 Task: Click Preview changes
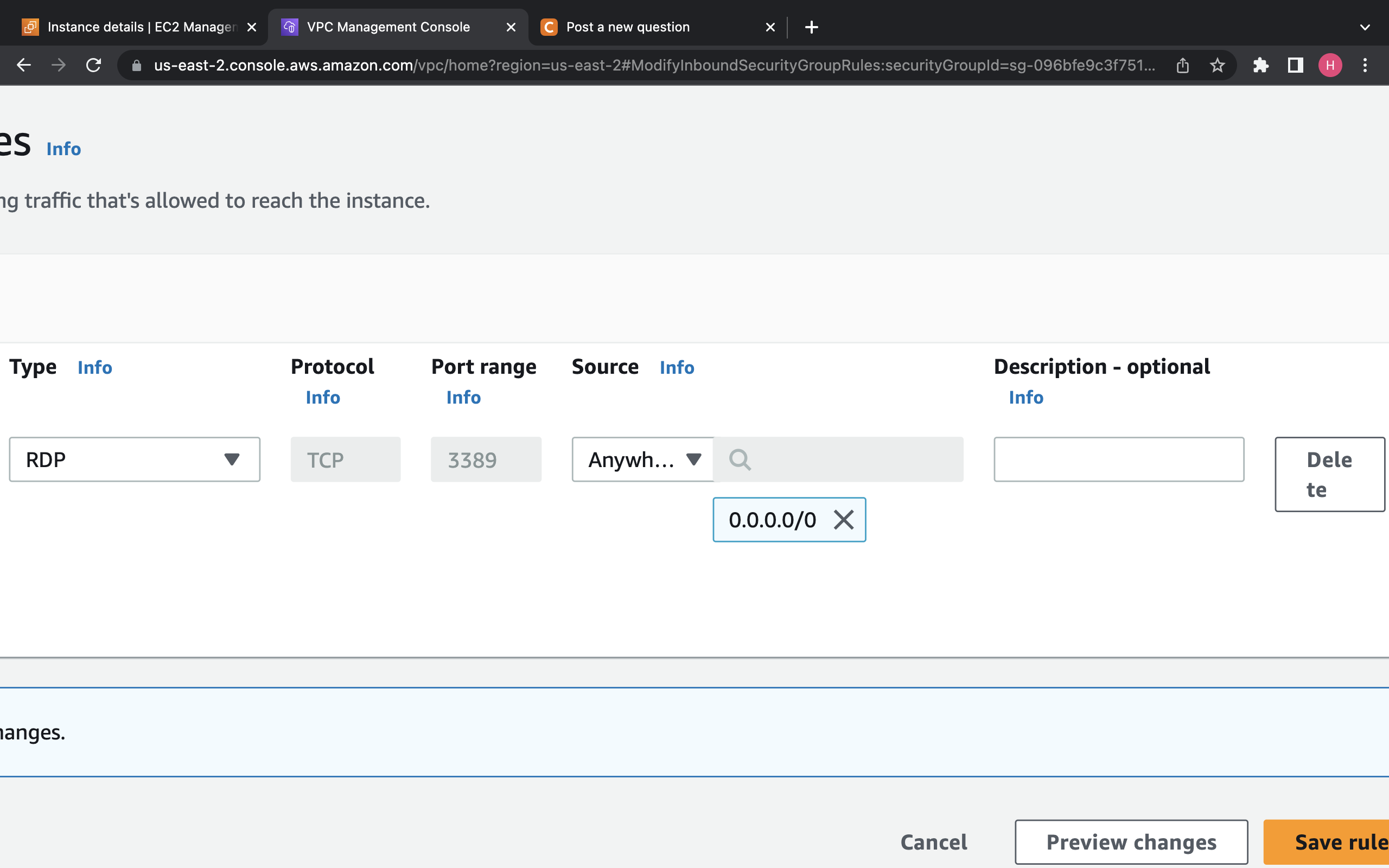point(1131,841)
